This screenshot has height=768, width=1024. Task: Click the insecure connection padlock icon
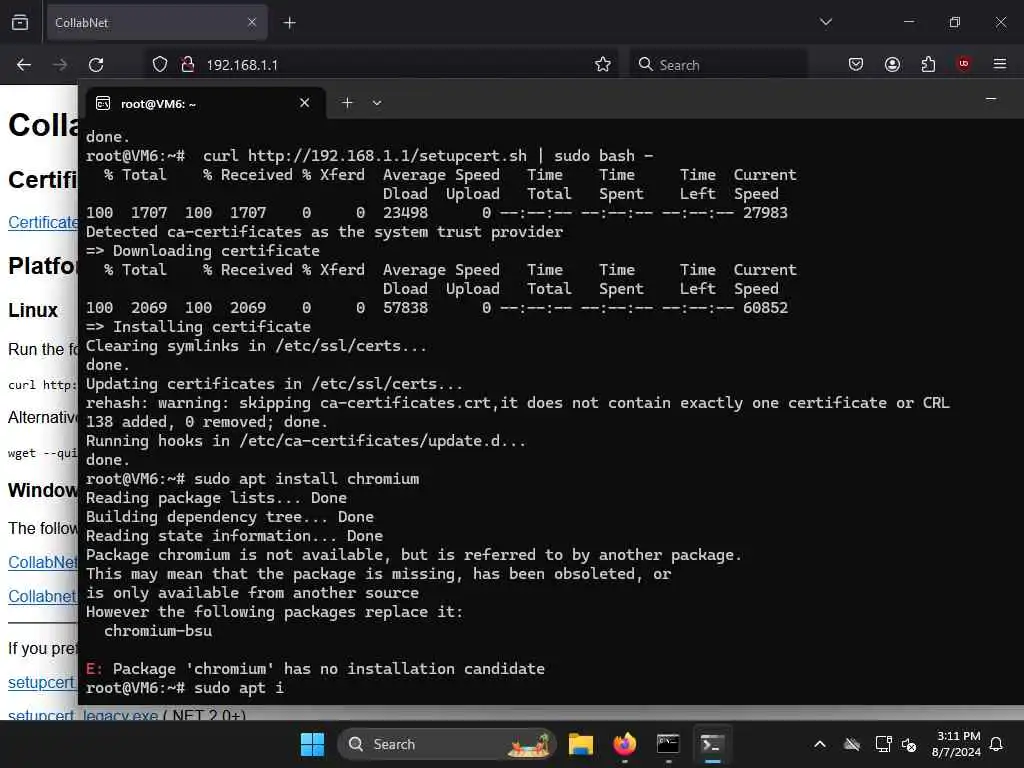point(187,65)
